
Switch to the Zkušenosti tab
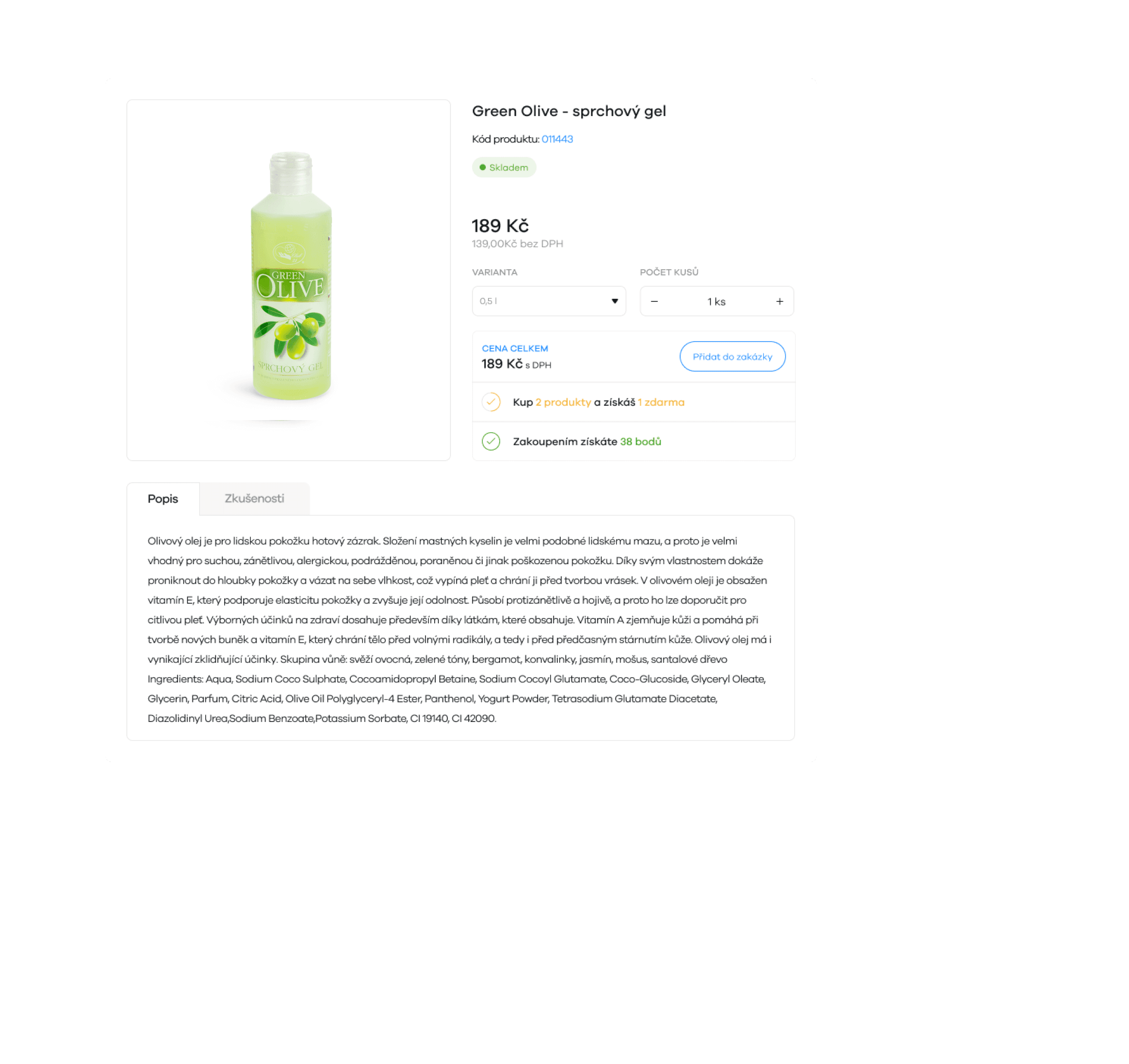coord(254,499)
